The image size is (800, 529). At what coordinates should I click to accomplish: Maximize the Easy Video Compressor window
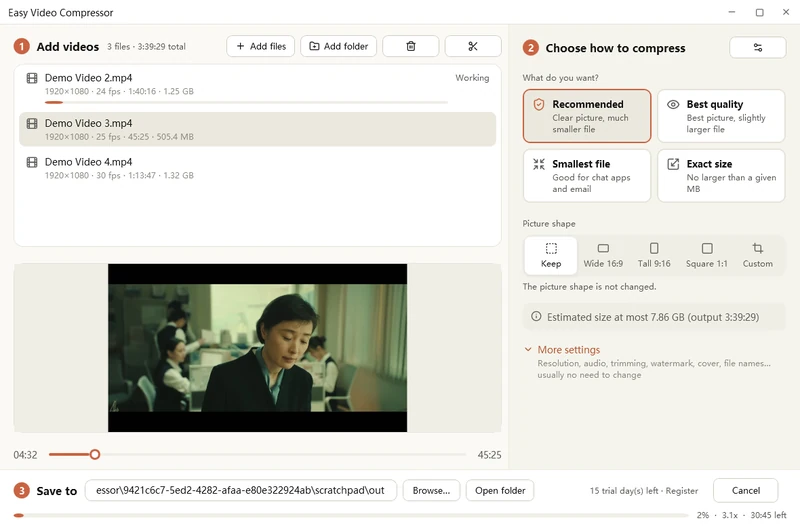(x=759, y=12)
